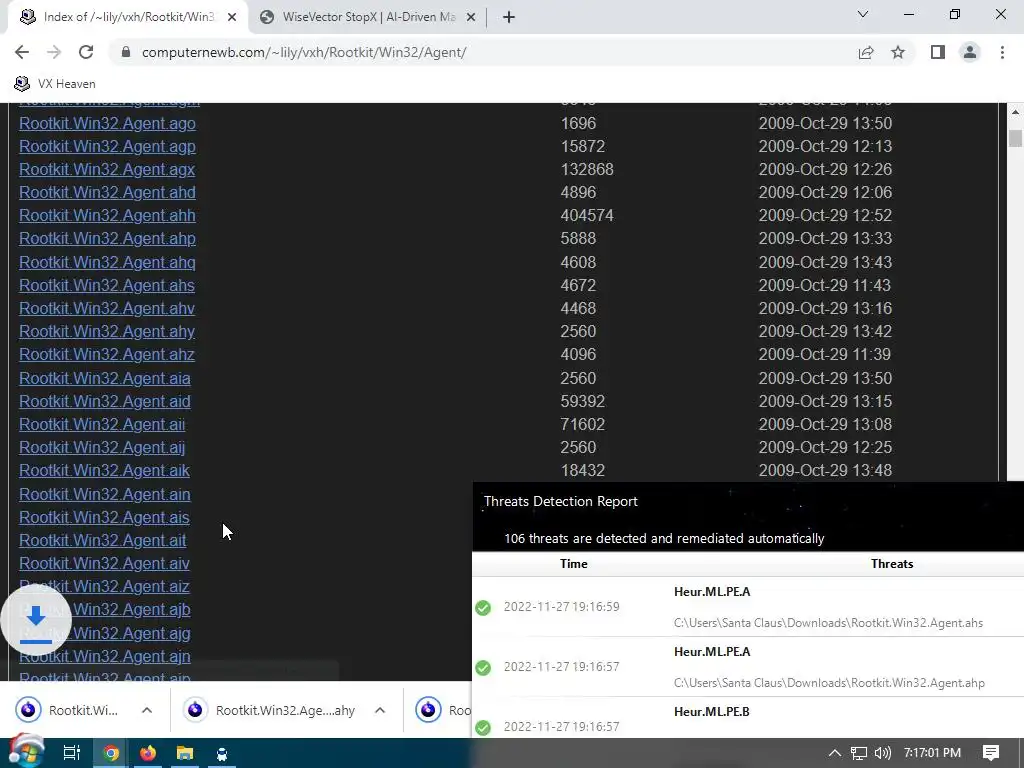Select the Time column header in report

coord(573,564)
